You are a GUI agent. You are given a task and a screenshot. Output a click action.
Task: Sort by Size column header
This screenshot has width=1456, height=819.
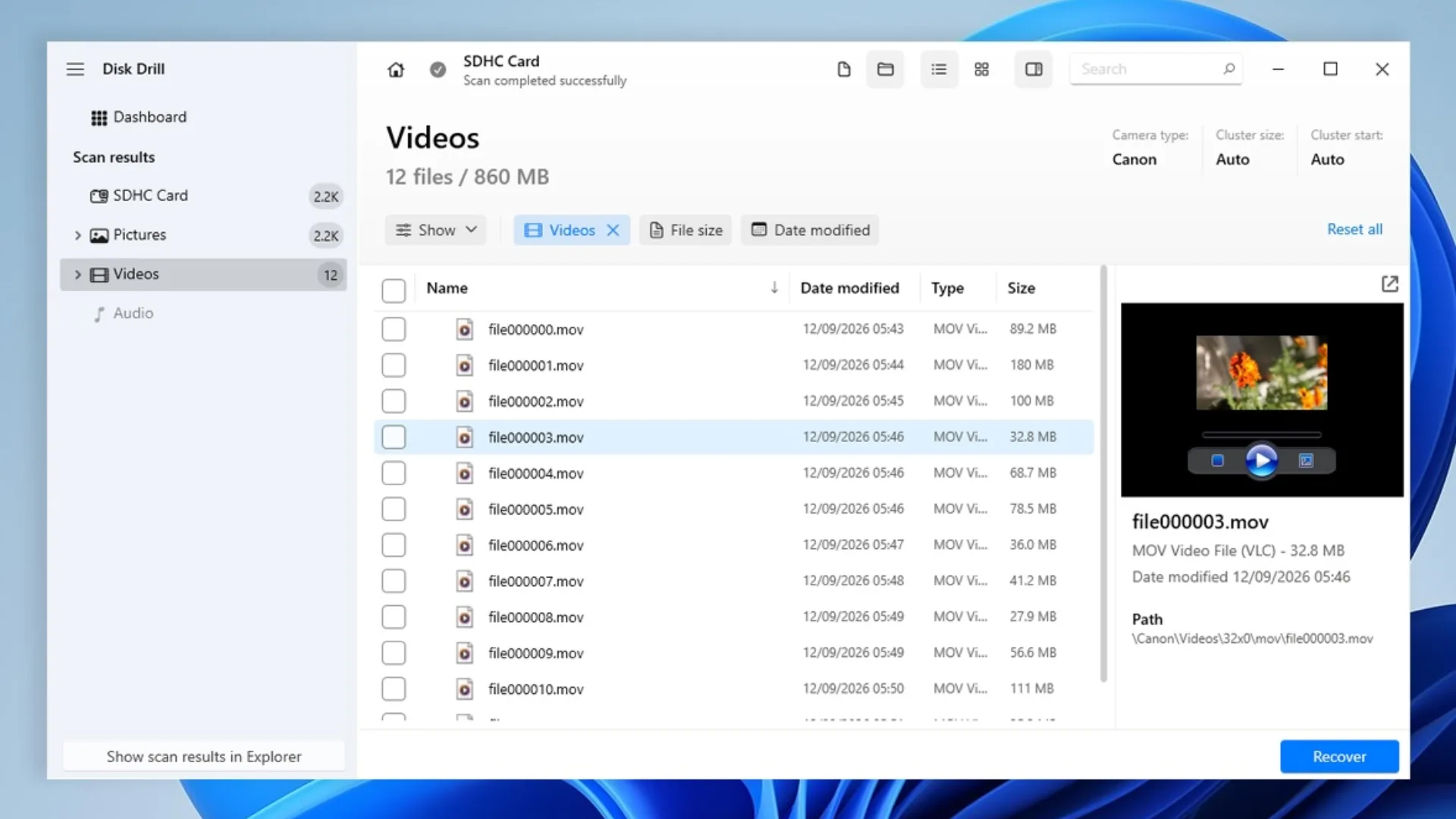[1021, 288]
